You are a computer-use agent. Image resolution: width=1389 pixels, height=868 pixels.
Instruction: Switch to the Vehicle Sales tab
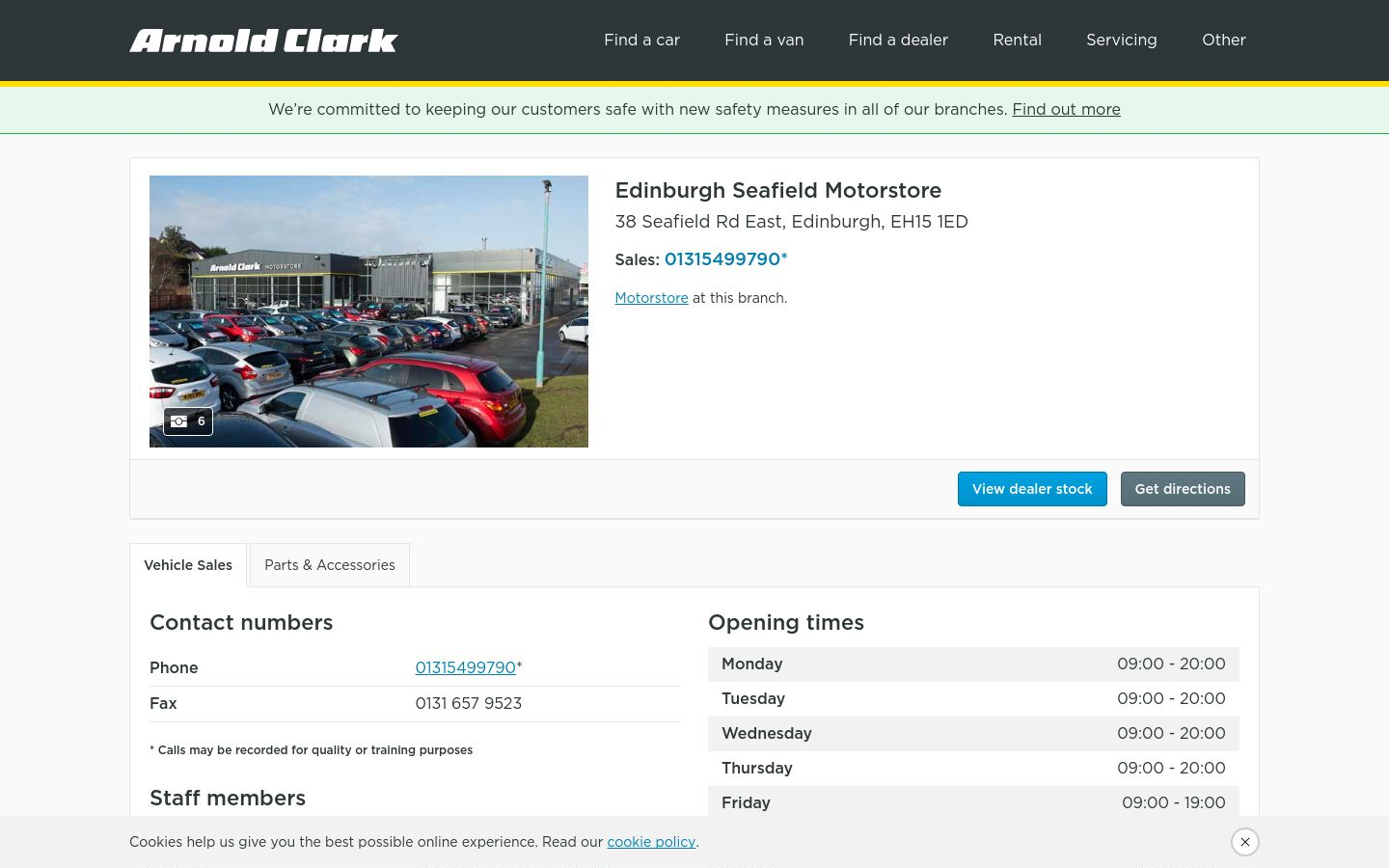click(188, 565)
